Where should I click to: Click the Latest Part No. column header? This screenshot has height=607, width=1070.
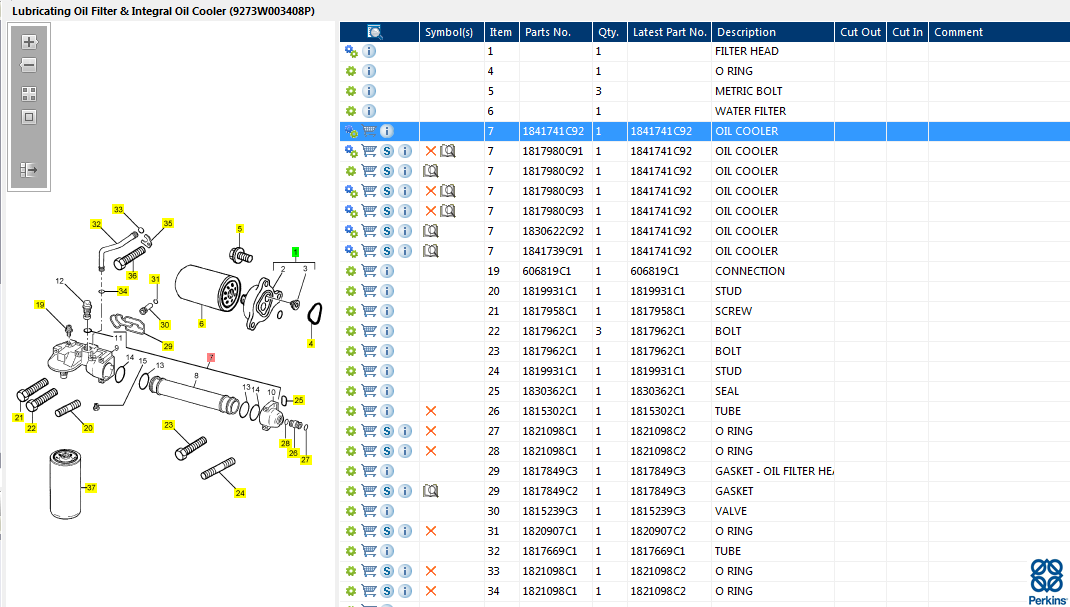click(x=669, y=32)
